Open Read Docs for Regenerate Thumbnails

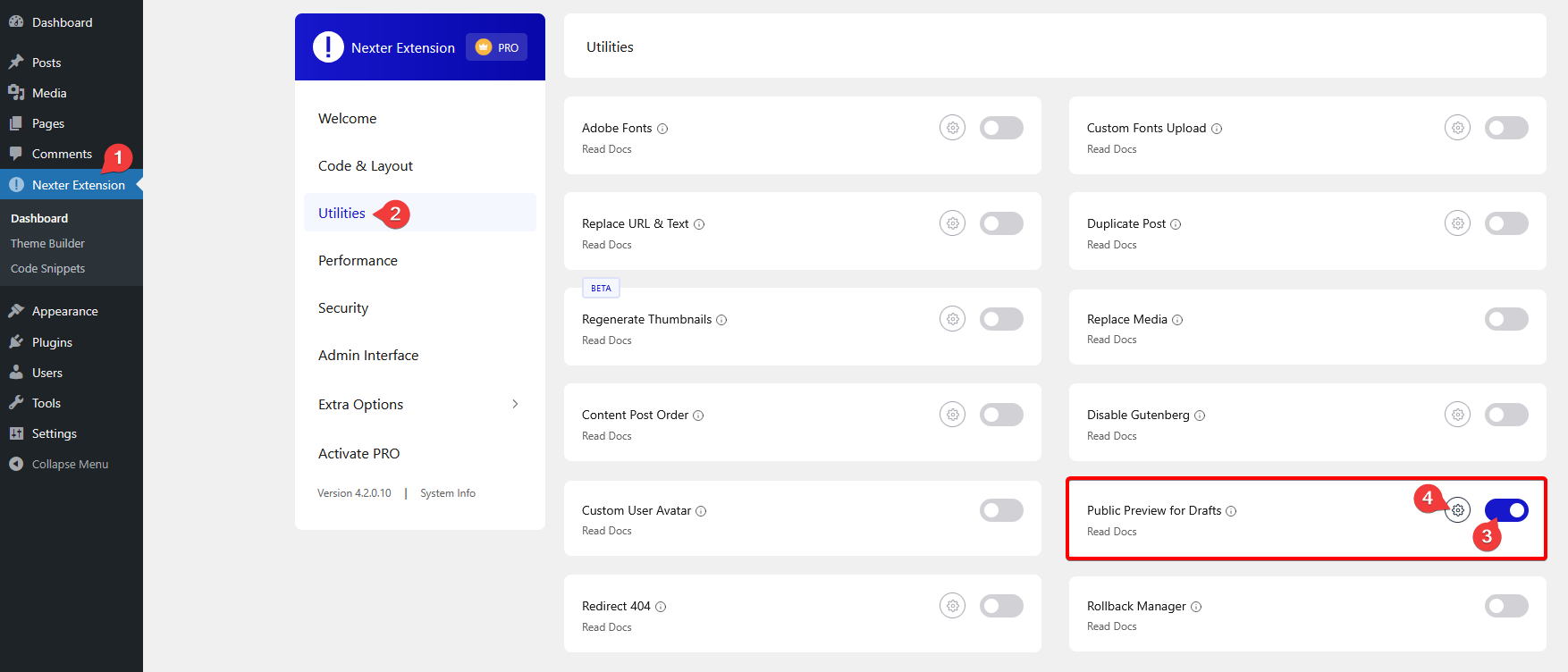(x=606, y=340)
